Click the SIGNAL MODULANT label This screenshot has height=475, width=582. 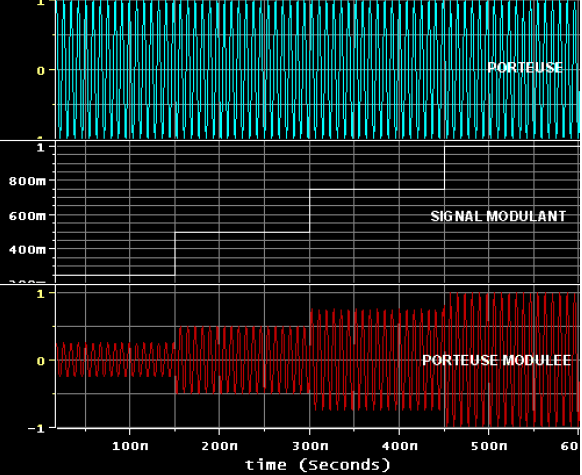498,216
